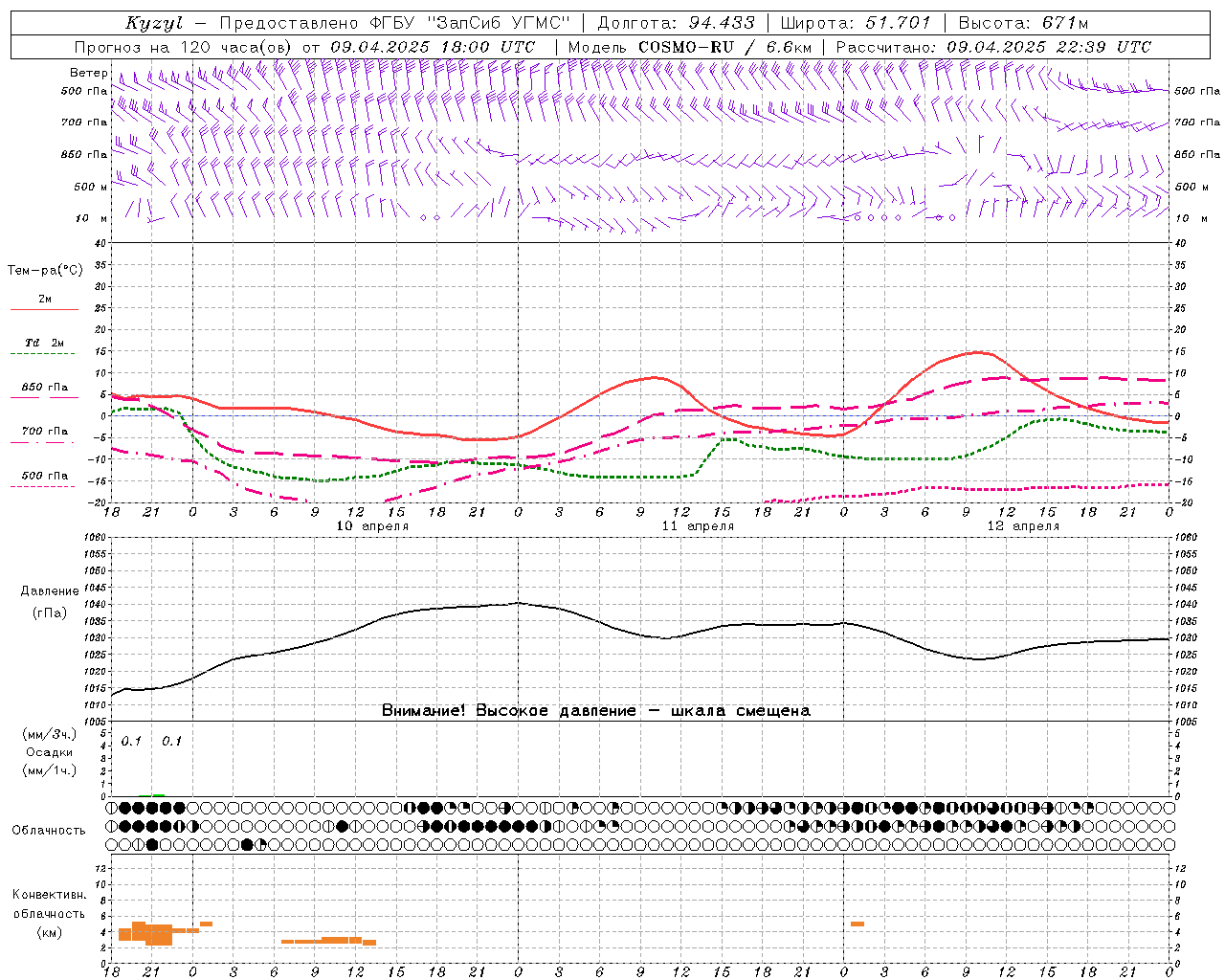The image size is (1225, 980).
Task: Click the Тем-ра(°C) axis title
Action: coord(45,271)
